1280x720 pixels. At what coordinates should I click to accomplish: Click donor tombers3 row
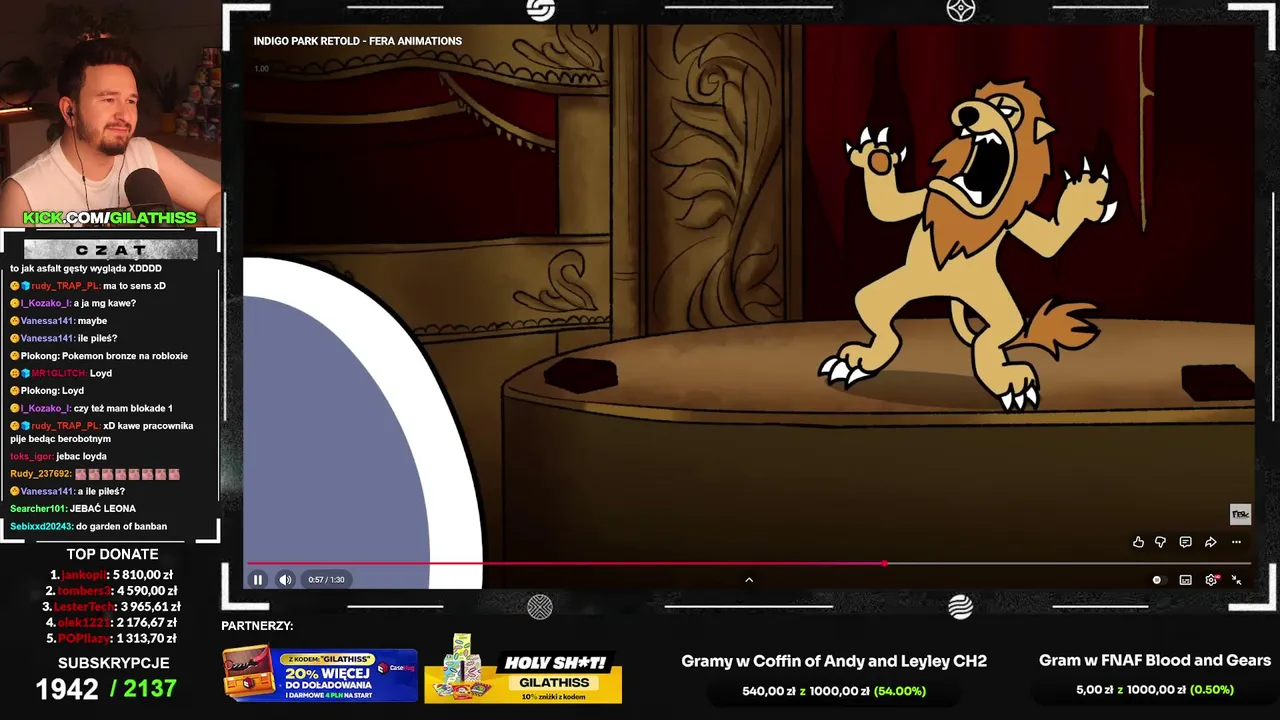(x=110, y=591)
